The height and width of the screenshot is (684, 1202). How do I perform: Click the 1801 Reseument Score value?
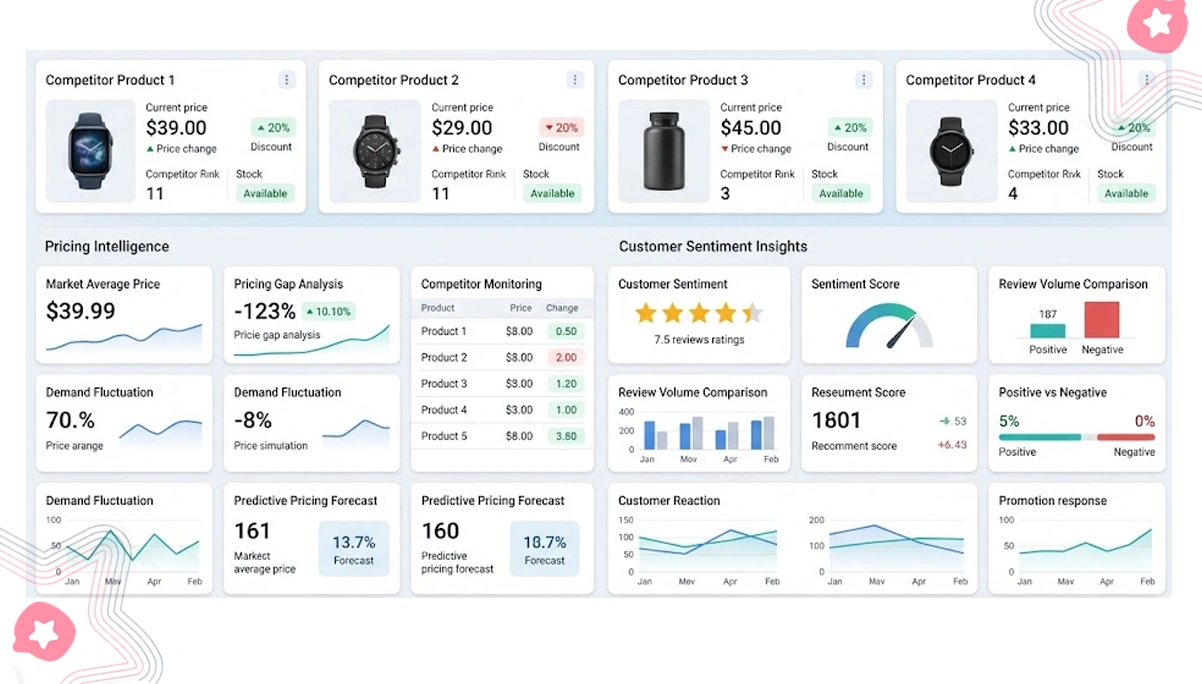(836, 421)
